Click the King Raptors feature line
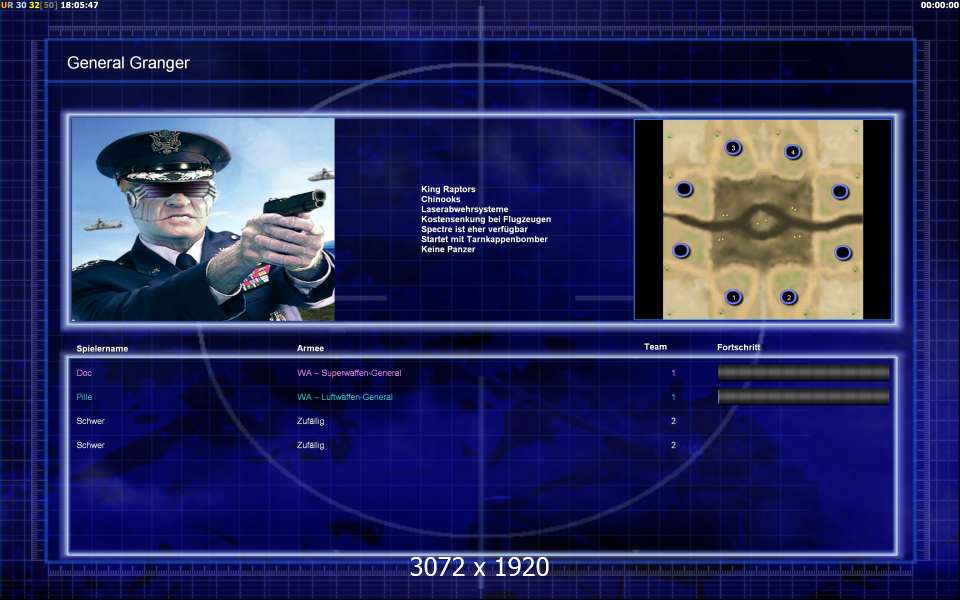This screenshot has width=960, height=600. tap(448, 189)
